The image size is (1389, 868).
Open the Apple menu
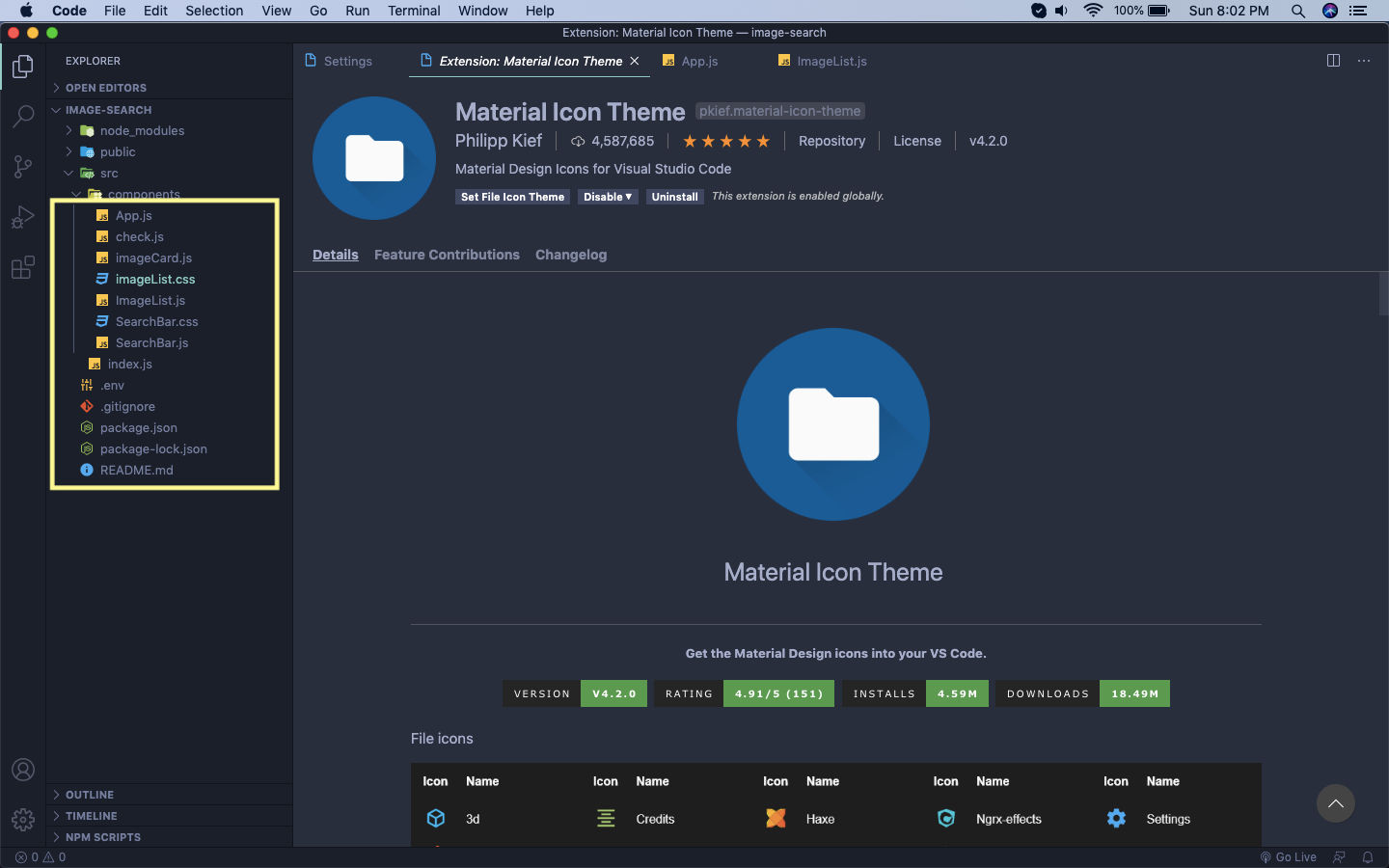tap(26, 11)
